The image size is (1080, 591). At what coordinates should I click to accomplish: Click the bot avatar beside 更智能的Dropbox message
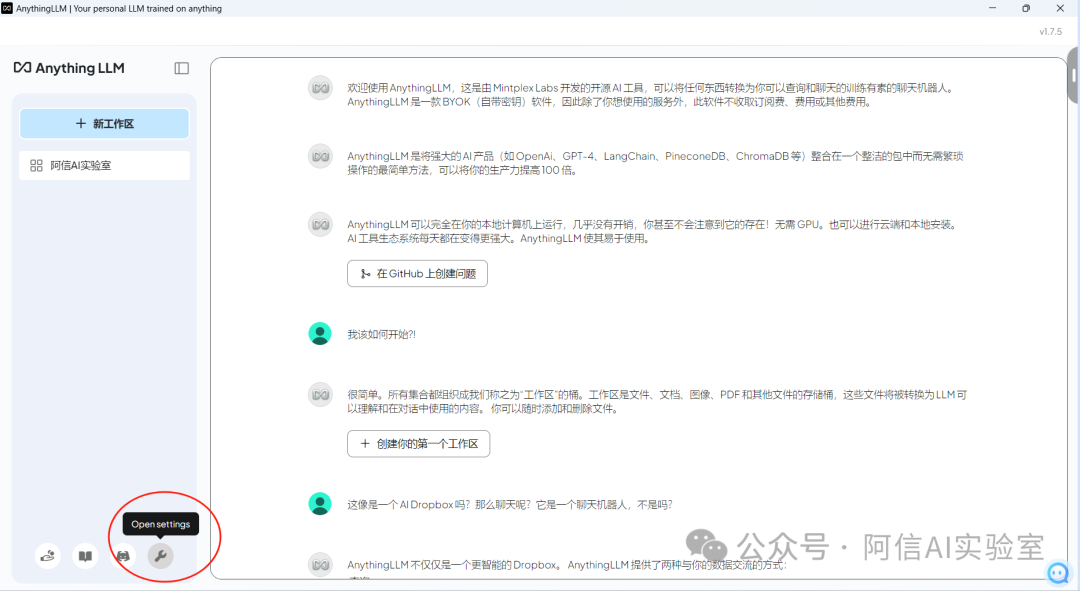320,565
